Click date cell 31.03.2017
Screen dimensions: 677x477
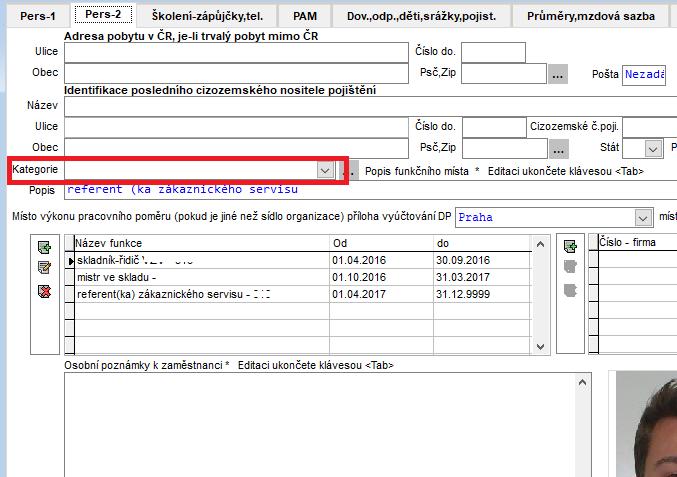click(482, 277)
